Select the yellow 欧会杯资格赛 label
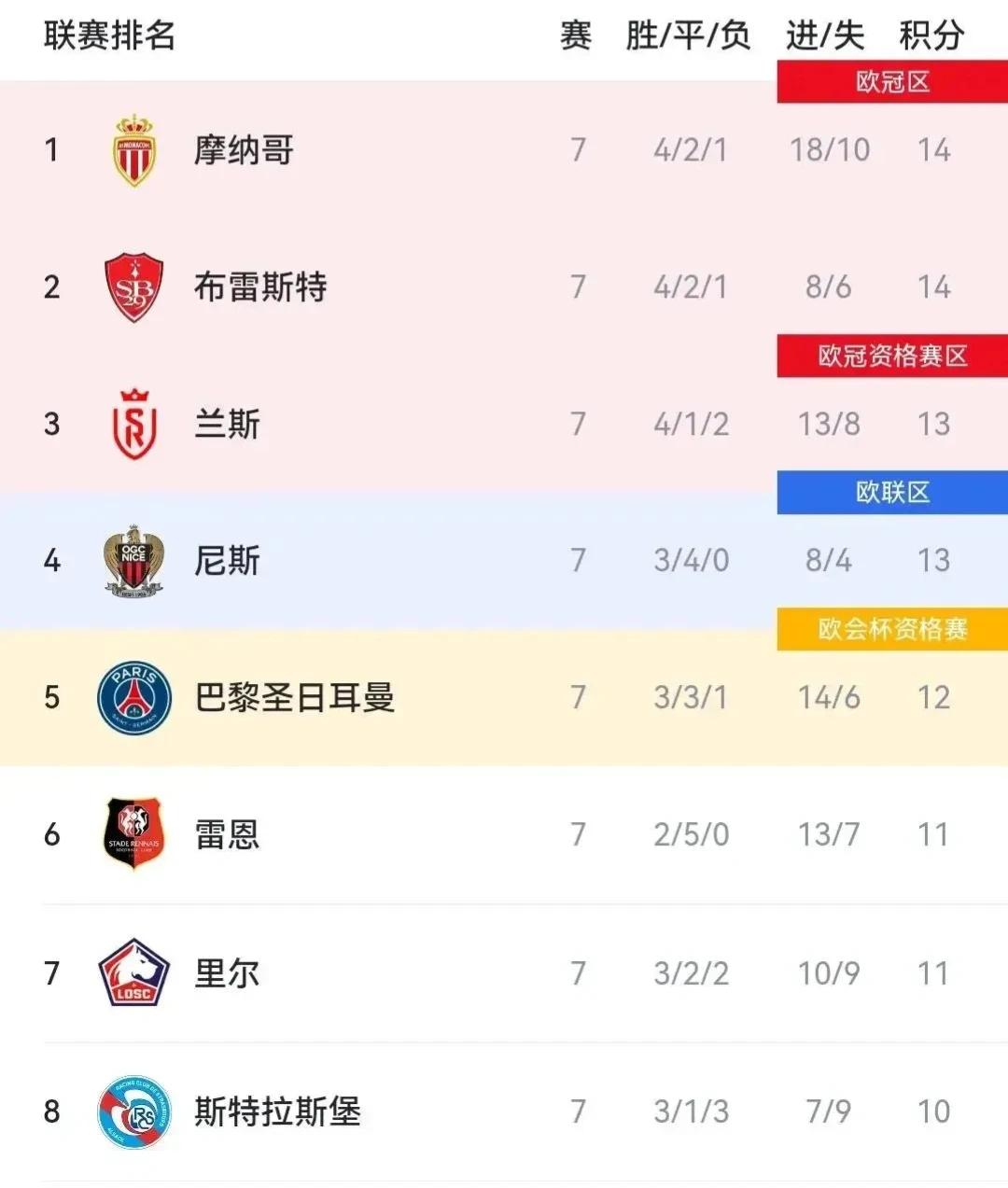The height and width of the screenshot is (1188, 1008). 892,629
